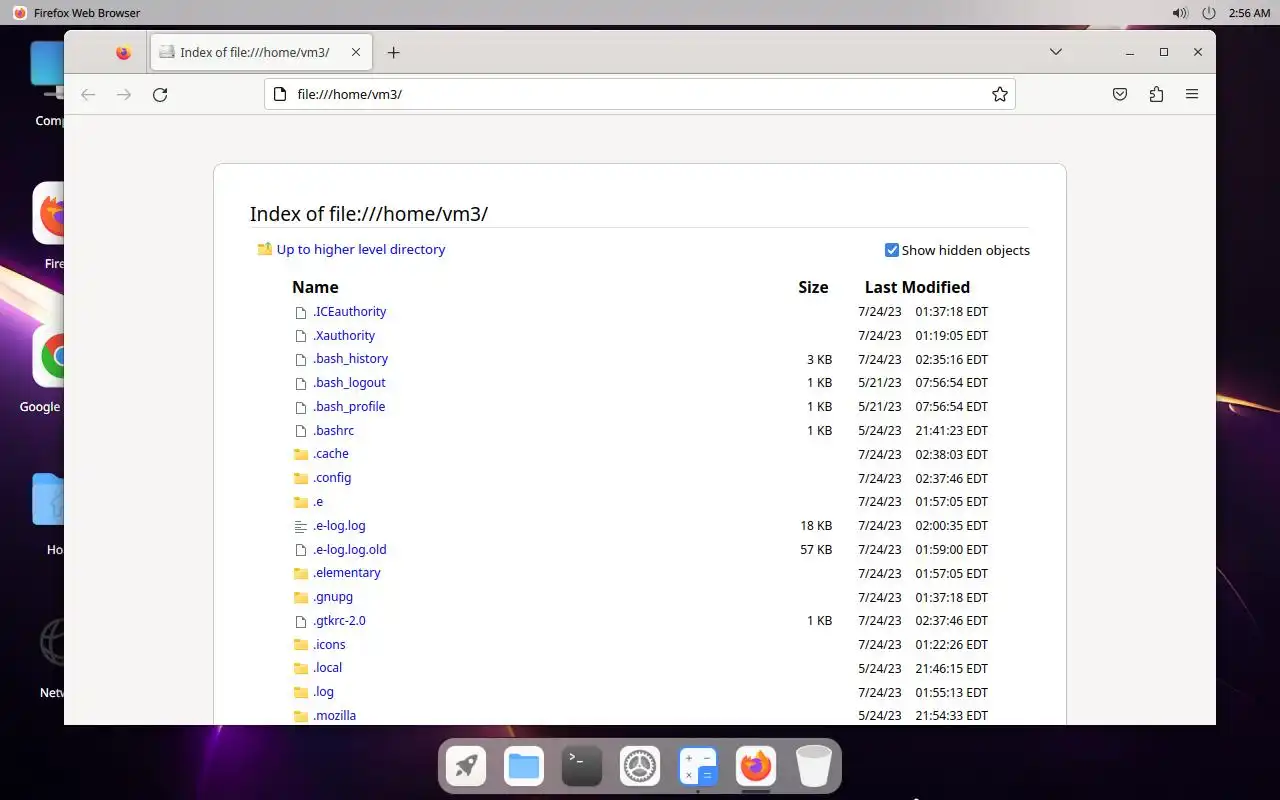Open the Pocket save icon in the toolbar

1120,94
